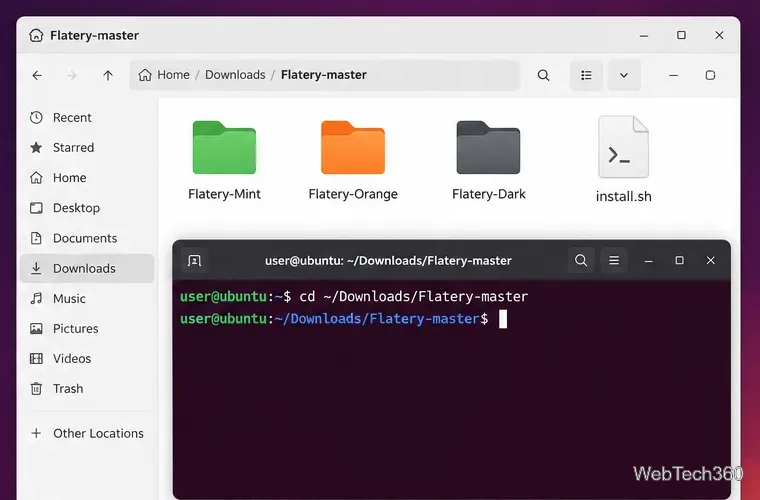Navigate up to parent folder
This screenshot has width=760, height=500.
(108, 75)
